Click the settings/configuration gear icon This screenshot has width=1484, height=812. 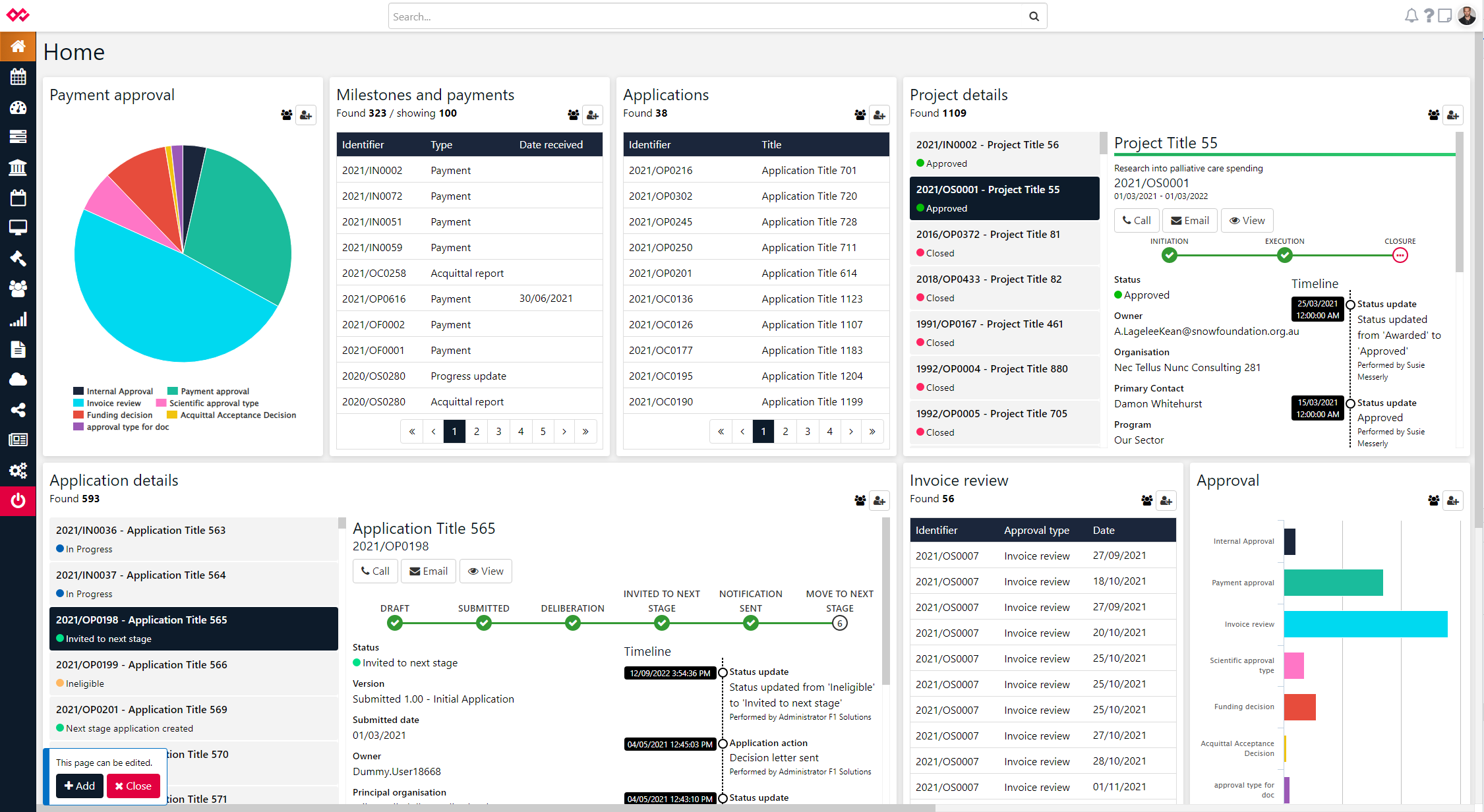click(x=17, y=471)
